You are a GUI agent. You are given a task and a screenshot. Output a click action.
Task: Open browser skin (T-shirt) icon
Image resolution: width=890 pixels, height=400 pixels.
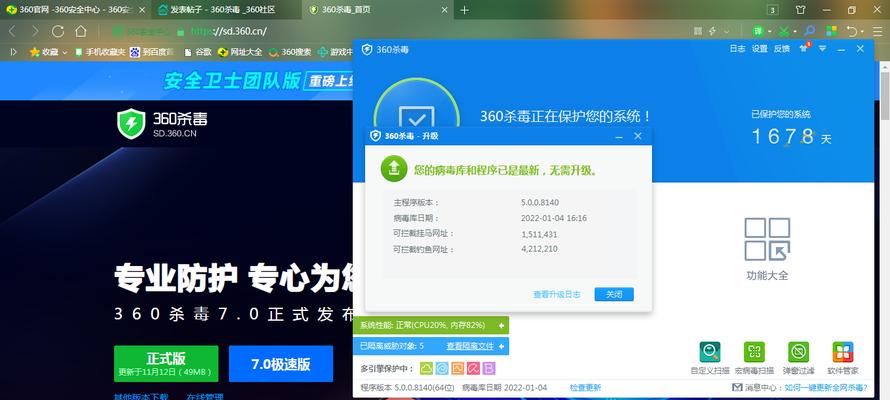click(801, 10)
